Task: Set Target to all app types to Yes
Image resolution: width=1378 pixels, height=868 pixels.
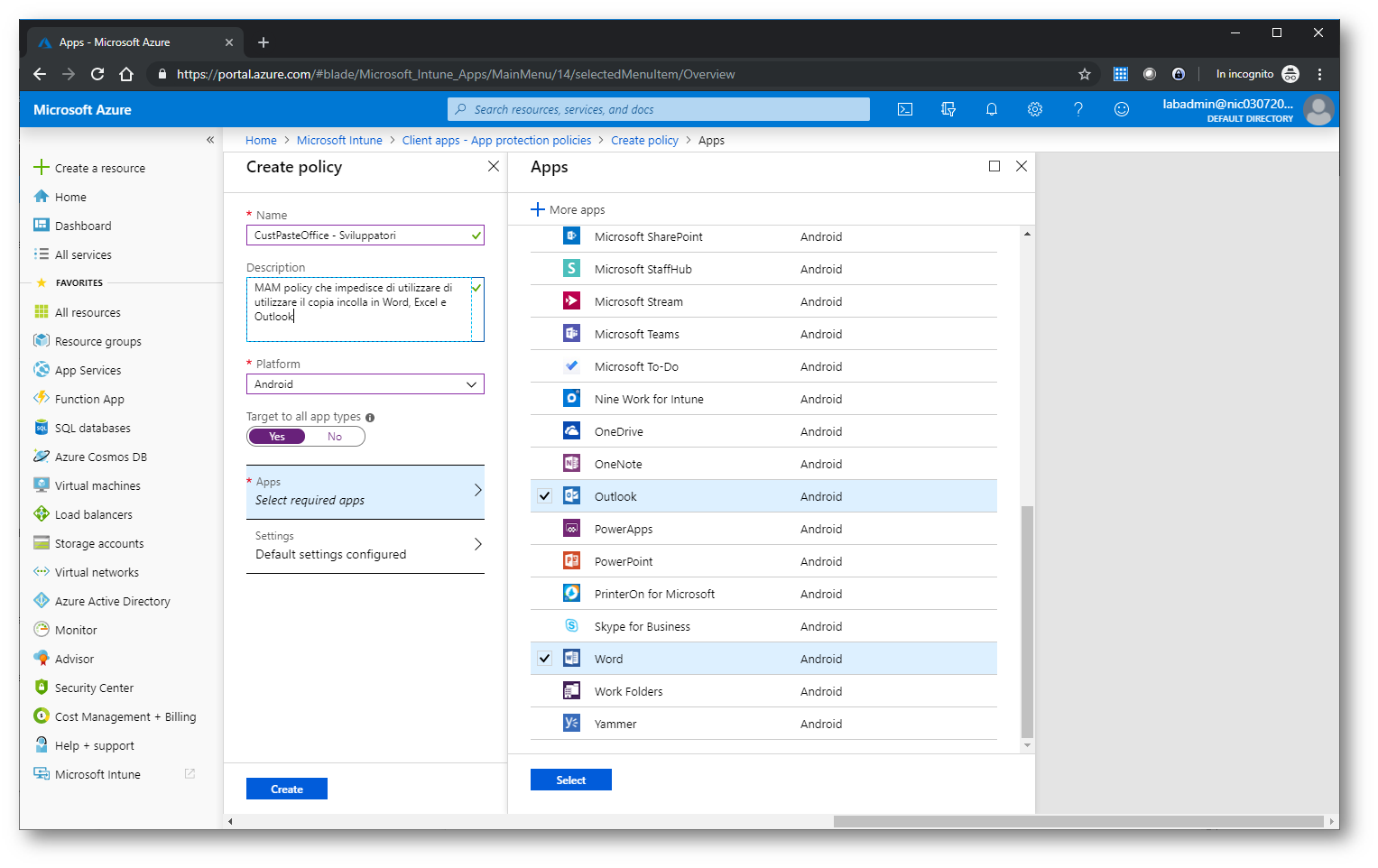Action: 276,437
